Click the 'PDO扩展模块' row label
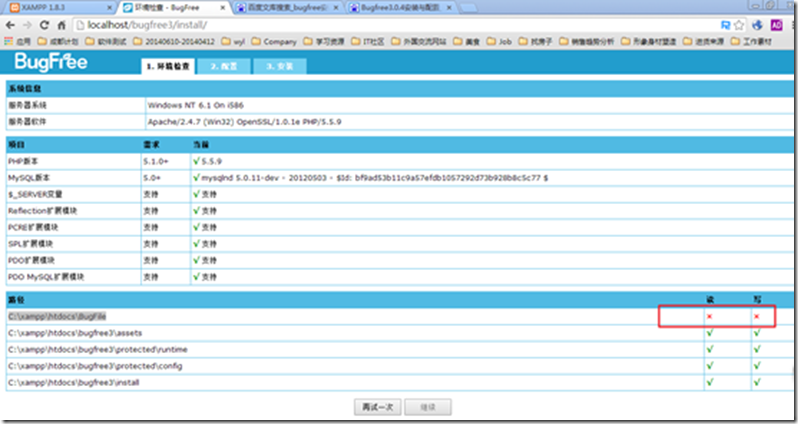The image size is (798, 424). point(31,260)
